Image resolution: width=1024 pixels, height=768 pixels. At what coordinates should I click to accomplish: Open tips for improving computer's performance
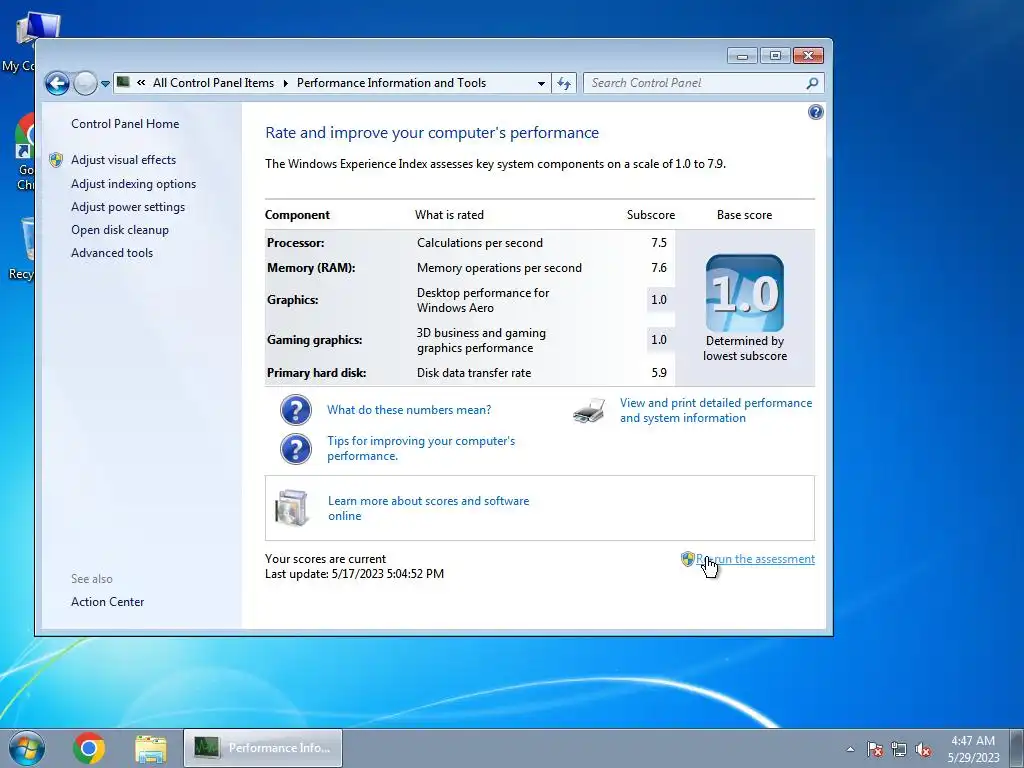pyautogui.click(x=421, y=448)
